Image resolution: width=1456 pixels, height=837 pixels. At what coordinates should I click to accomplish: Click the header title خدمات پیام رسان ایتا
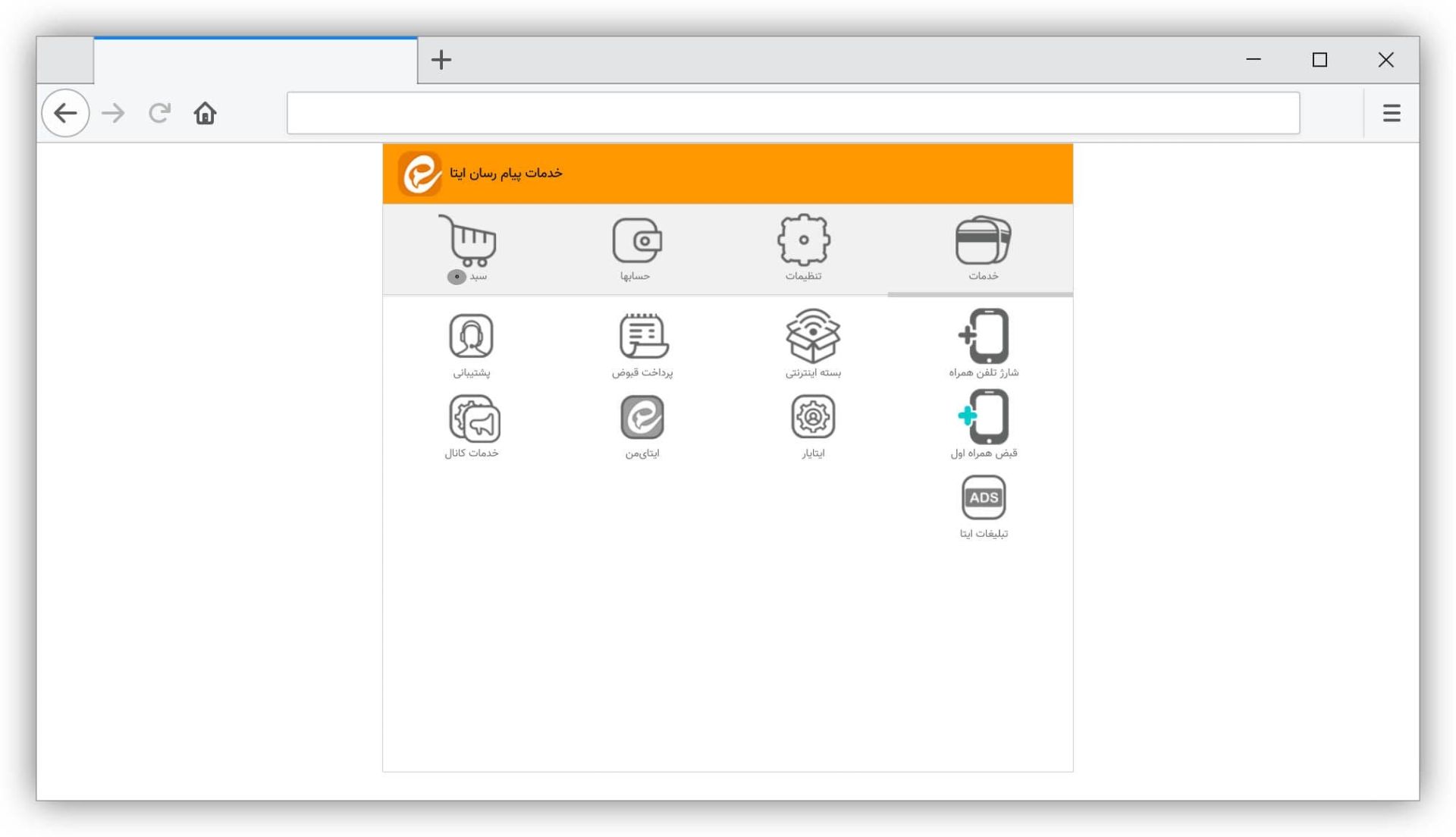(x=506, y=174)
